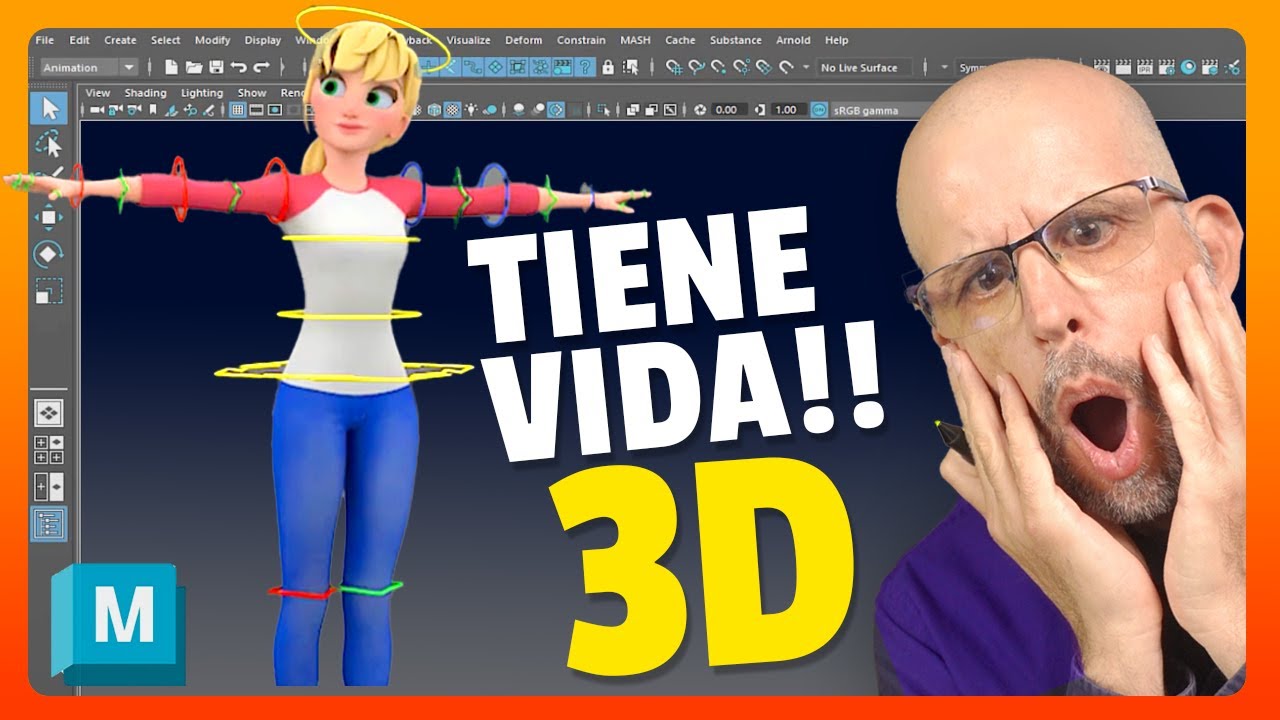Toggle snap to points

click(x=718, y=67)
